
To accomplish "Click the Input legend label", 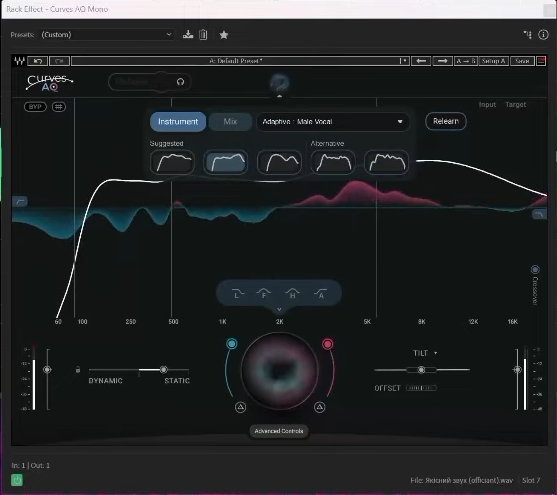I will 487,104.
